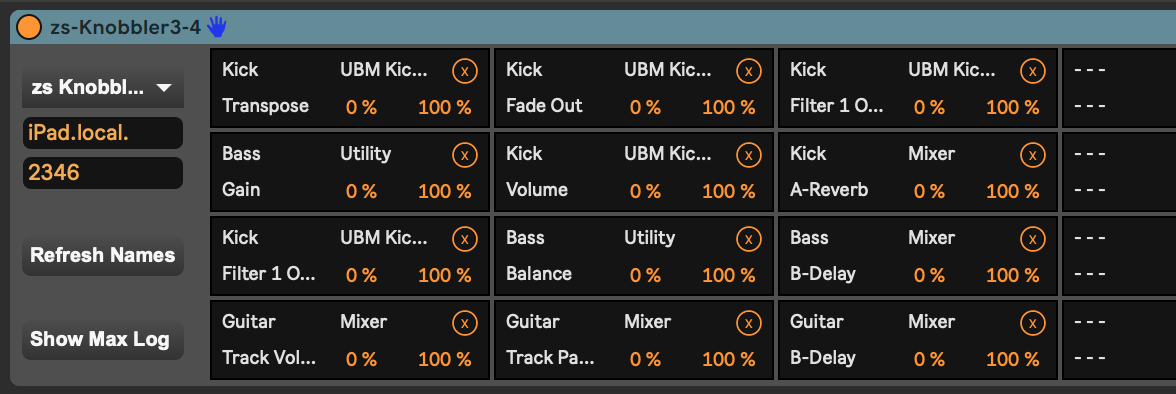Adjust the 0 % minimum of Kick Transpose
Screen dimensions: 1176x394
(x=361, y=107)
